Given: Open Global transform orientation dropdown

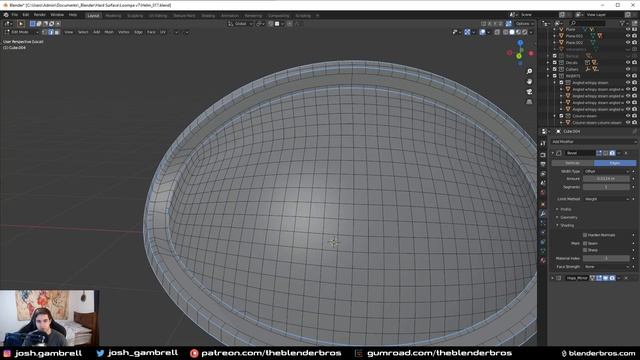Looking at the screenshot, I should (x=240, y=24).
